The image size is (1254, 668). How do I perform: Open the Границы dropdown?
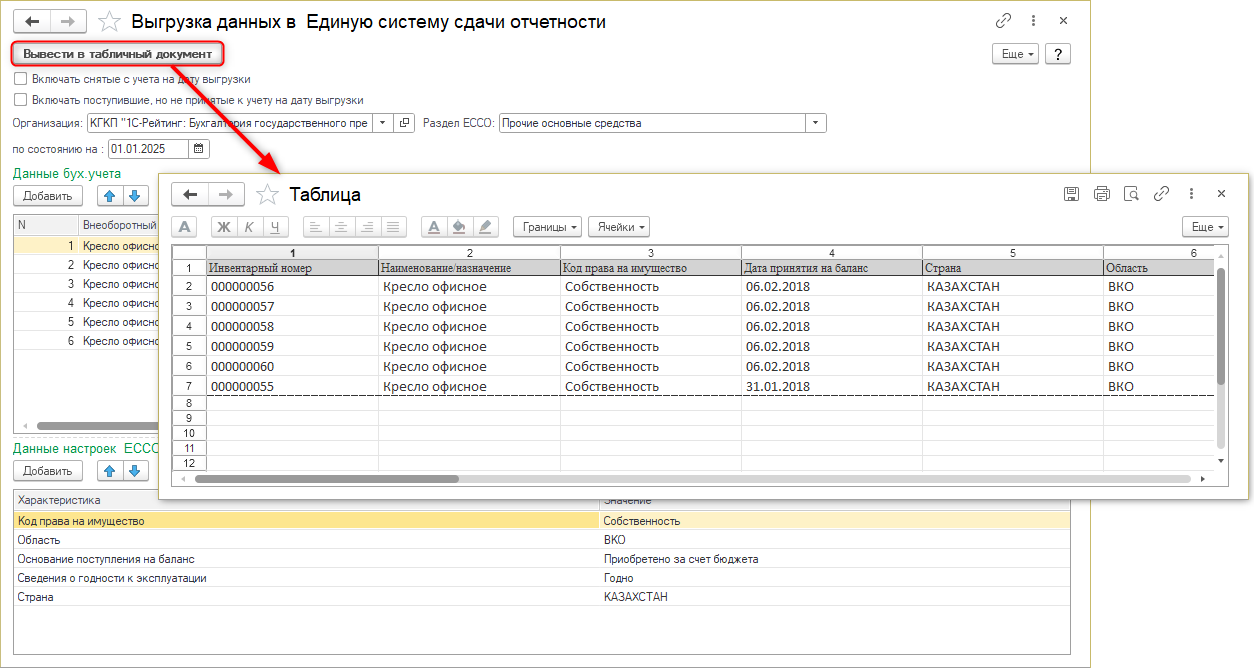pyautogui.click(x=547, y=227)
